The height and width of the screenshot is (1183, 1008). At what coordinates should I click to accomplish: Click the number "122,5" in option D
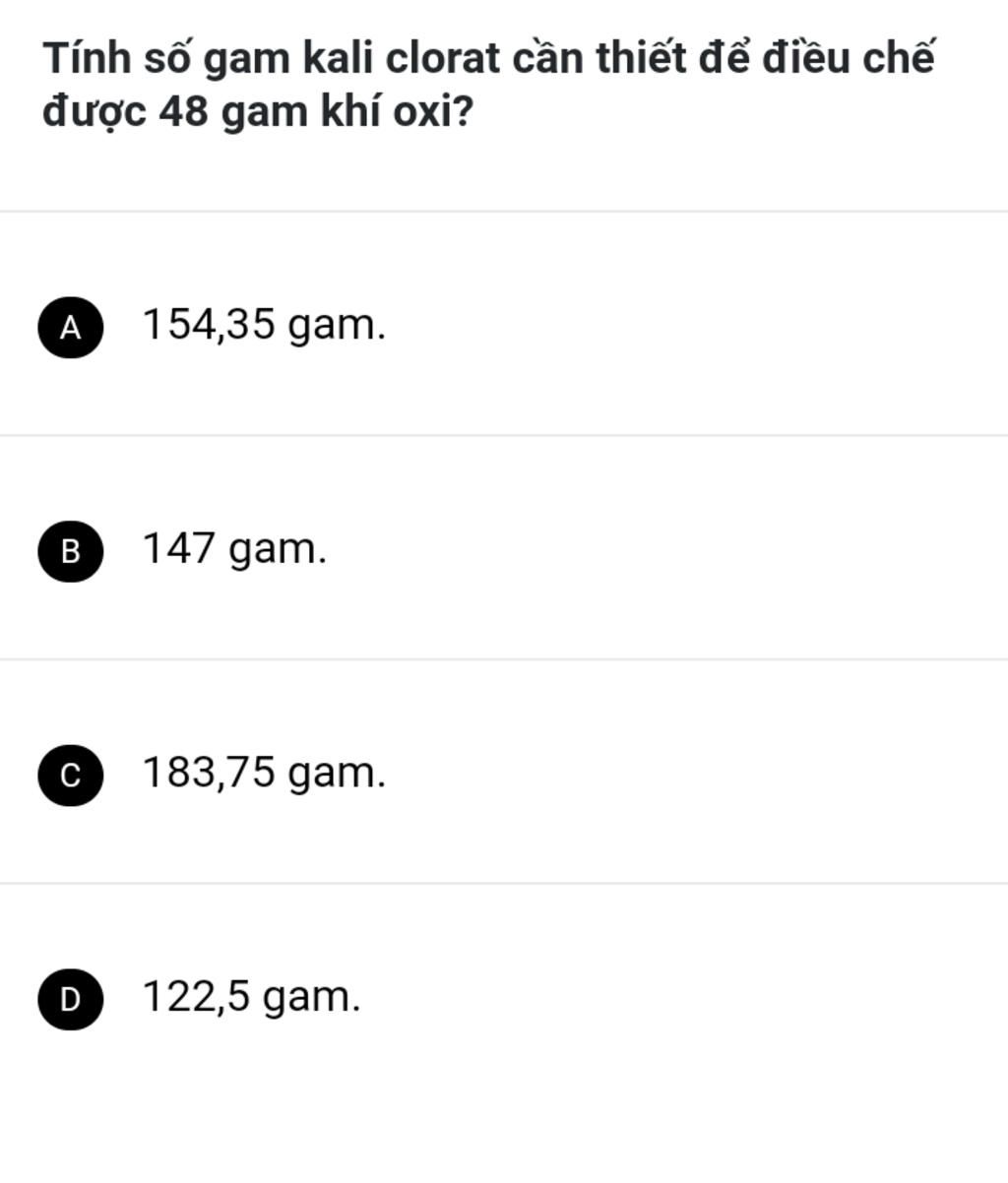(x=196, y=997)
